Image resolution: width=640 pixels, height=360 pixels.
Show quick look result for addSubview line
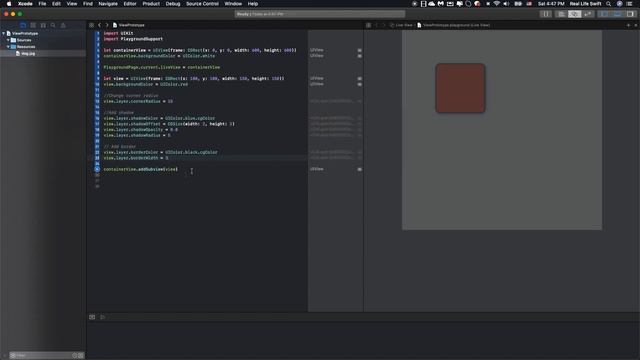pyautogui.click(x=360, y=169)
